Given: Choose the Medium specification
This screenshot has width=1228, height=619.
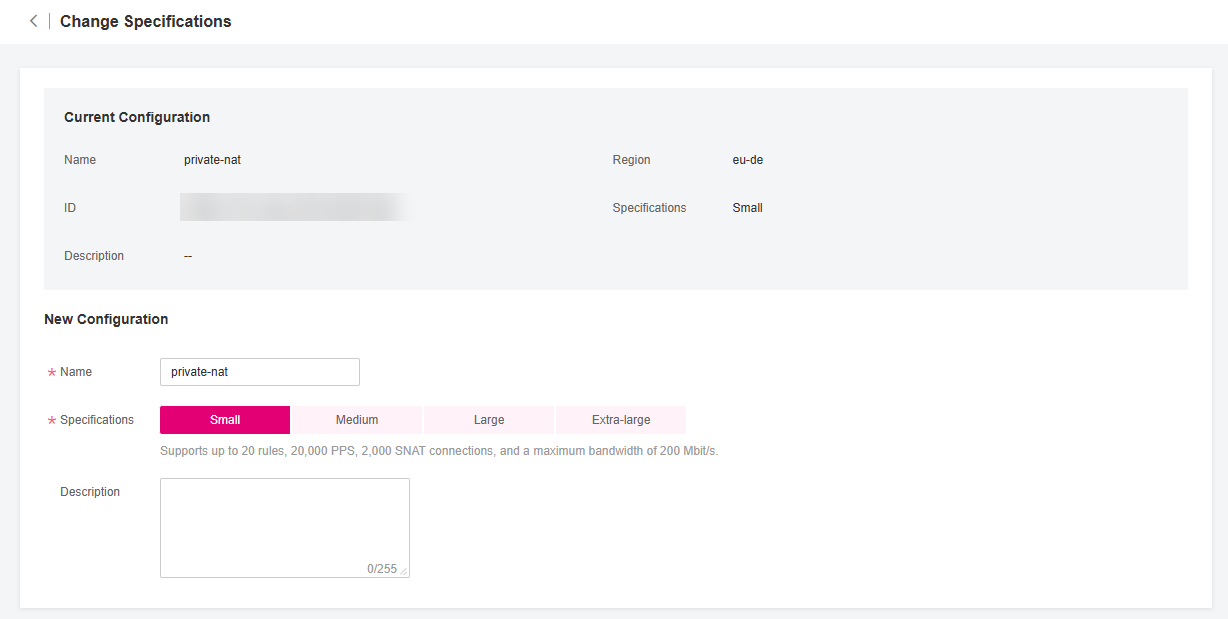Looking at the screenshot, I should [357, 420].
